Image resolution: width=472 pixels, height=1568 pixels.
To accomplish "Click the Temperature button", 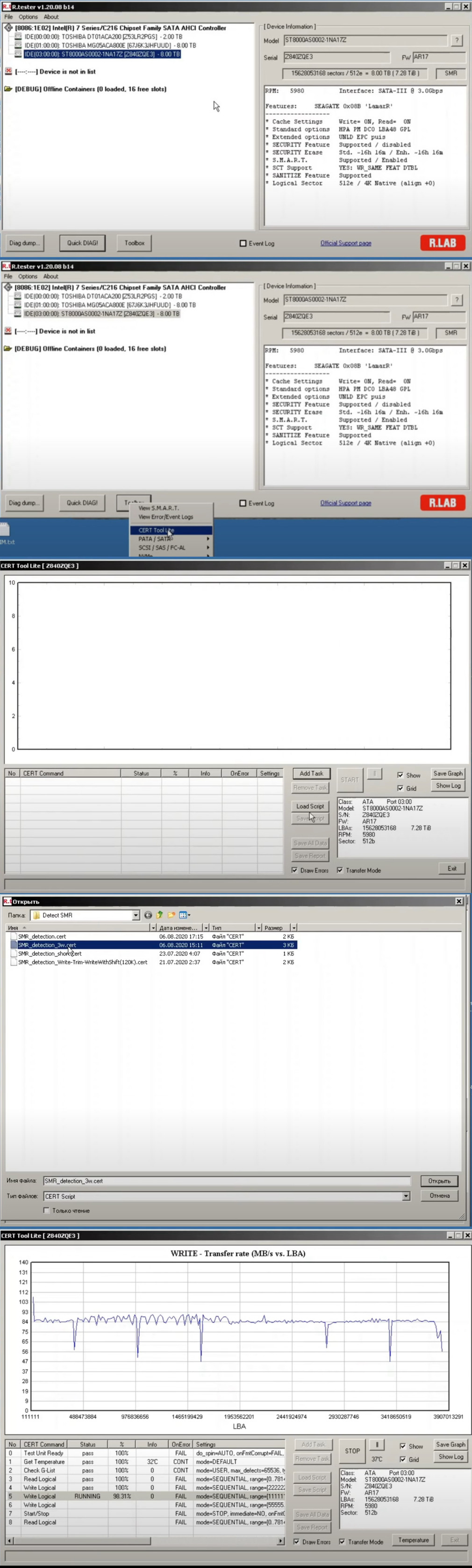I will [414, 1540].
